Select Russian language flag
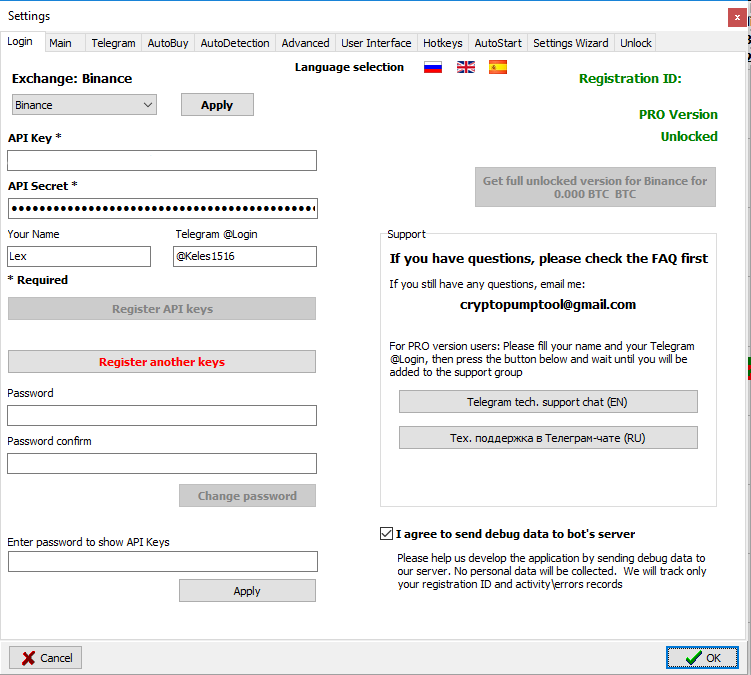The width and height of the screenshot is (751, 675). 432,68
